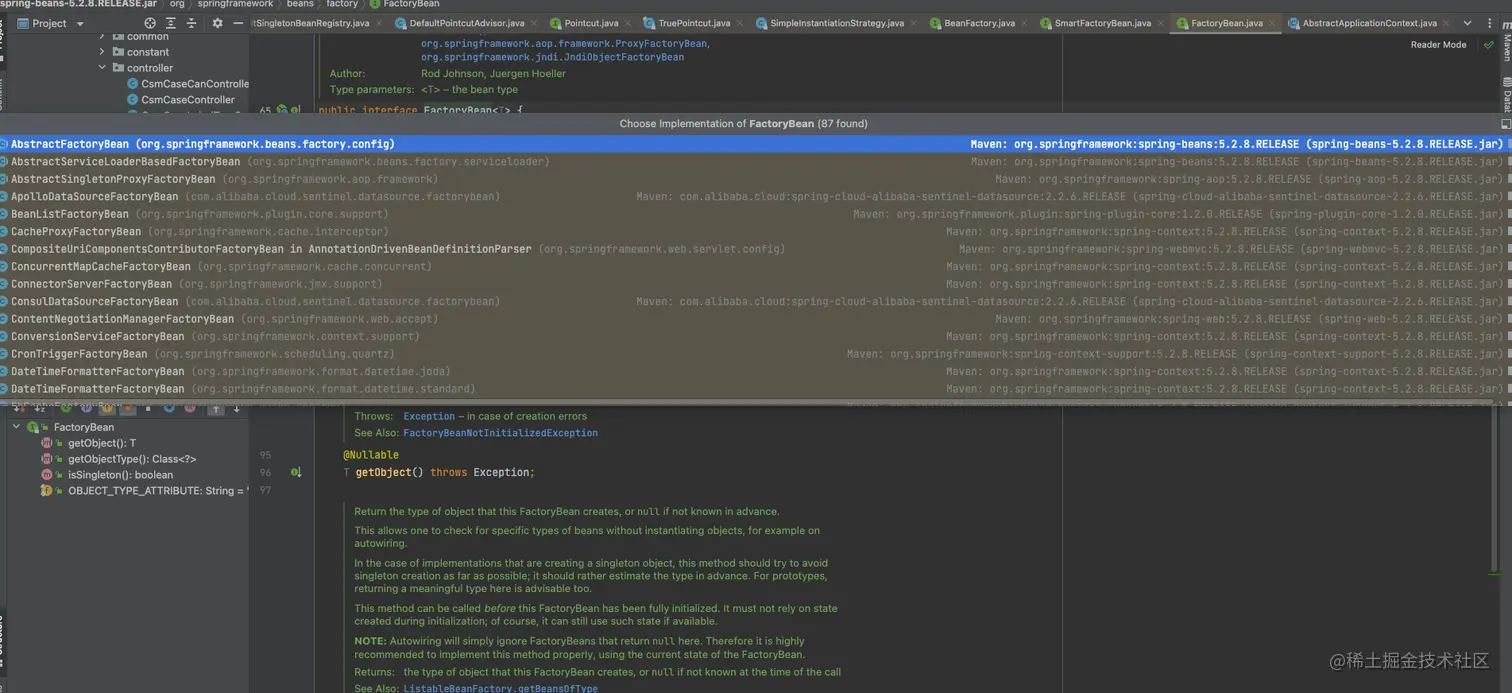Select getObjectType(): Class<?> in Structure

(x=132, y=459)
